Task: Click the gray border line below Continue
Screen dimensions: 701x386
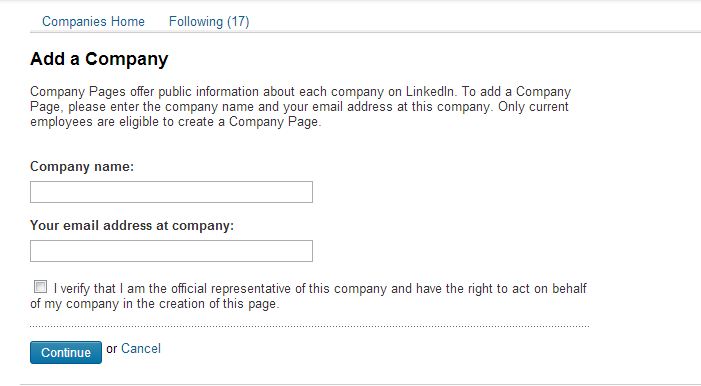Action: [360, 384]
